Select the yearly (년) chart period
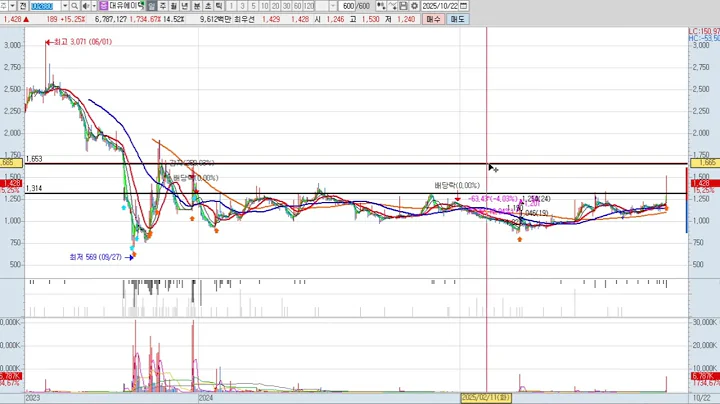This screenshot has height=404, width=720. tap(185, 6)
